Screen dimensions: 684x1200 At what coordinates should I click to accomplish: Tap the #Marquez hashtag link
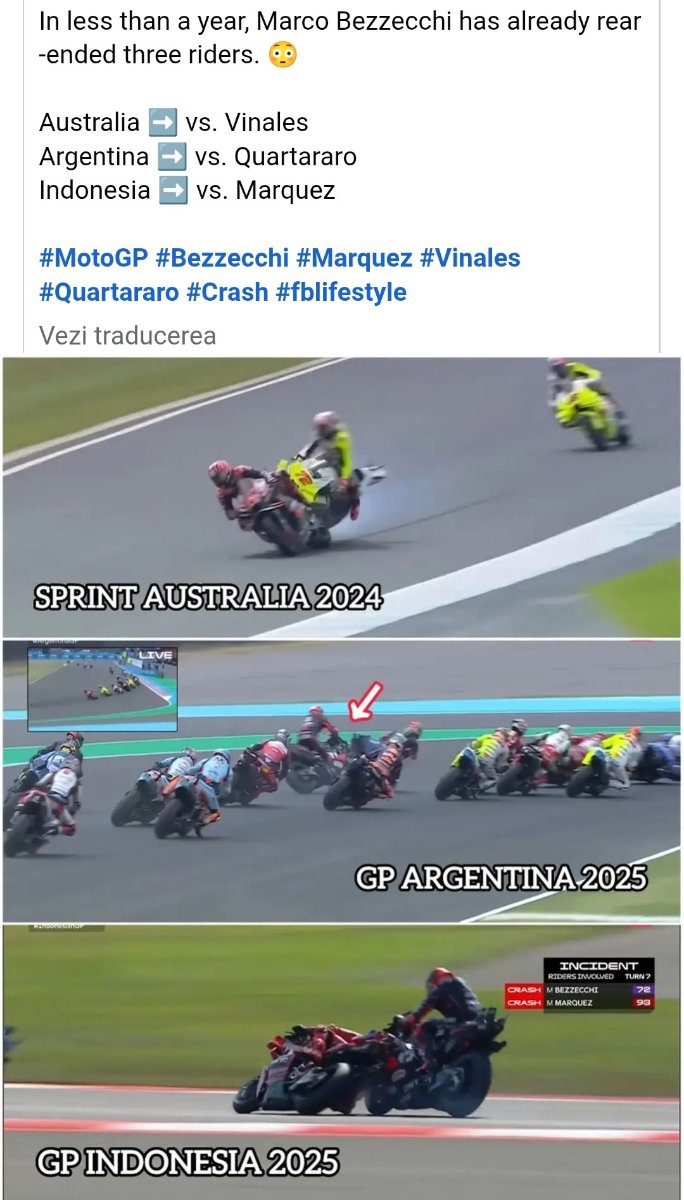click(354, 258)
